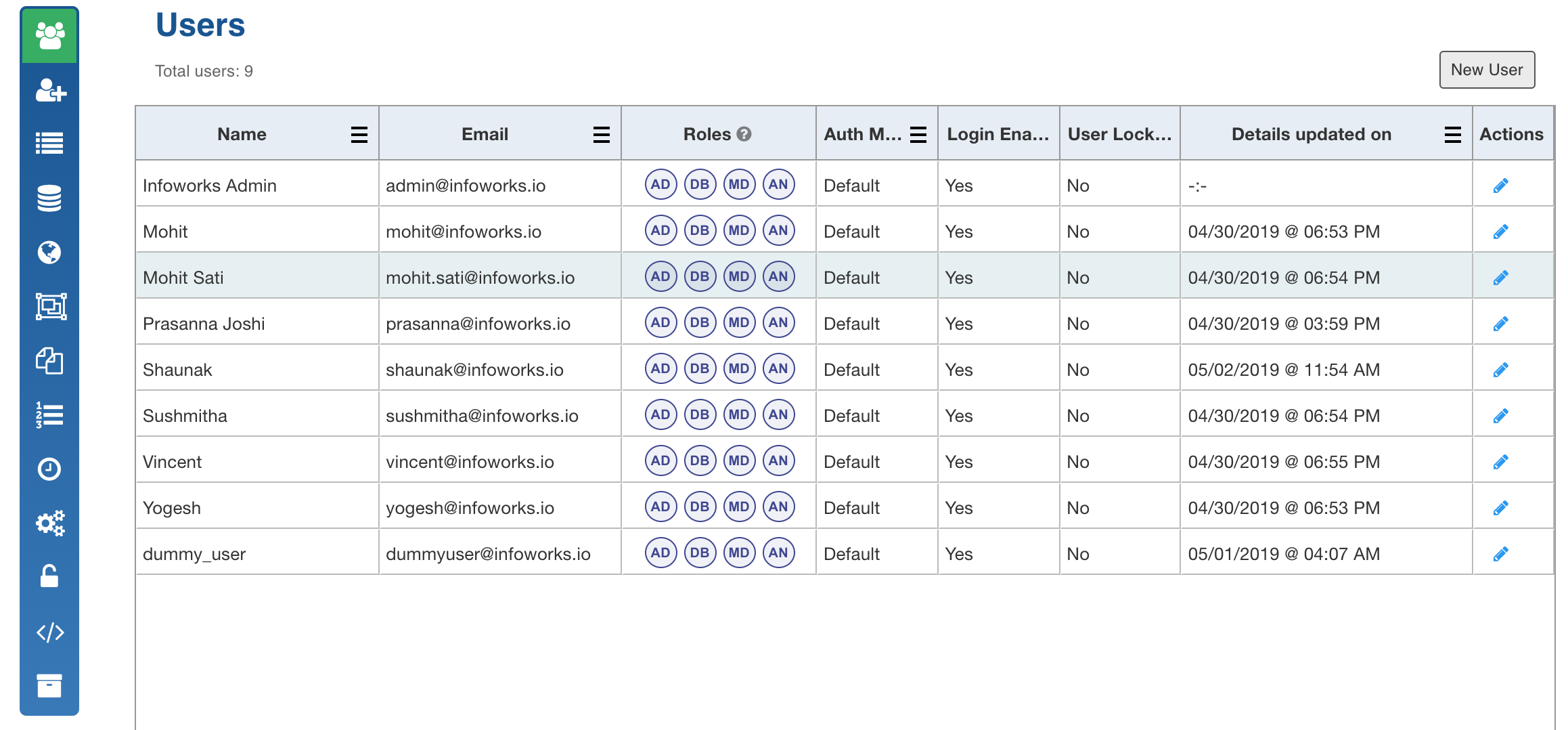The width and height of the screenshot is (1568, 730).
Task: Open the Name column filter menu
Action: click(359, 135)
